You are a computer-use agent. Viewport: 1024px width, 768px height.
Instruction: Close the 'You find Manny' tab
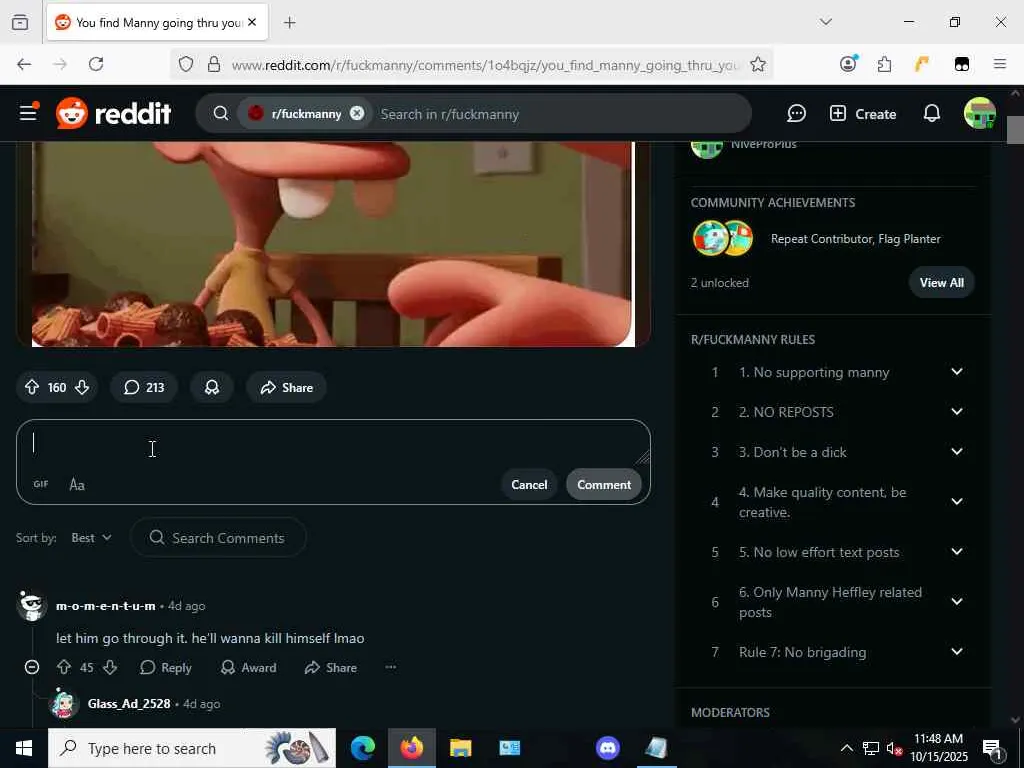point(252,22)
